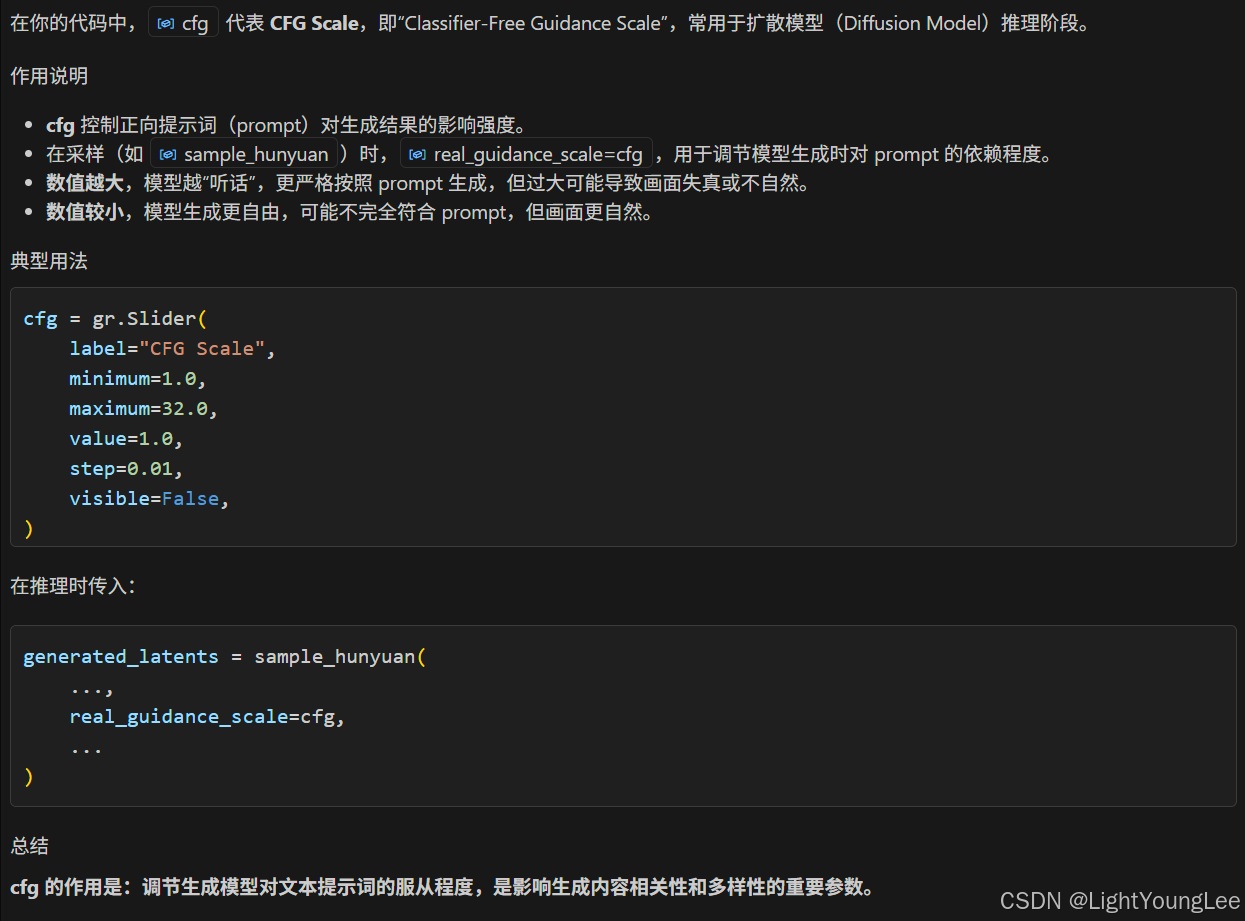Open the real_guidance_scale=cfg symbol link

click(526, 154)
